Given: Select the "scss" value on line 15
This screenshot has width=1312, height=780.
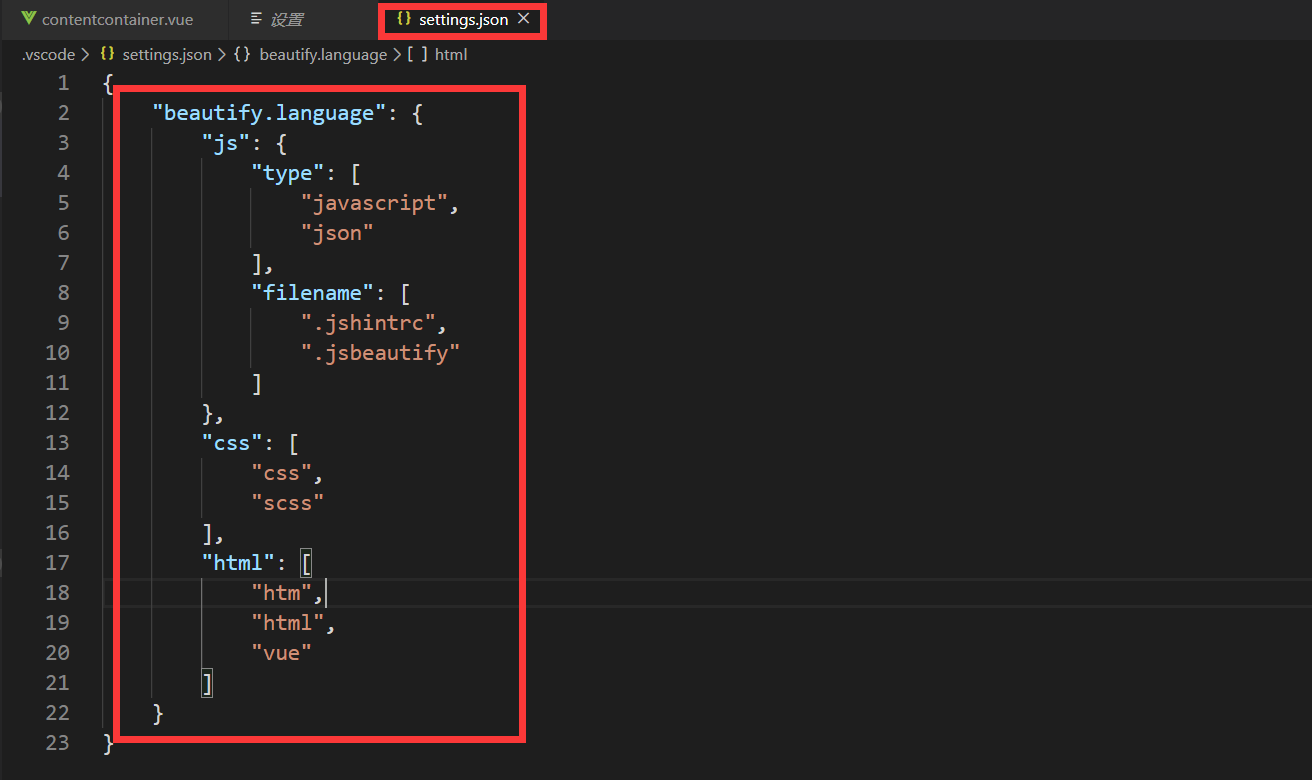Looking at the screenshot, I should (x=288, y=502).
